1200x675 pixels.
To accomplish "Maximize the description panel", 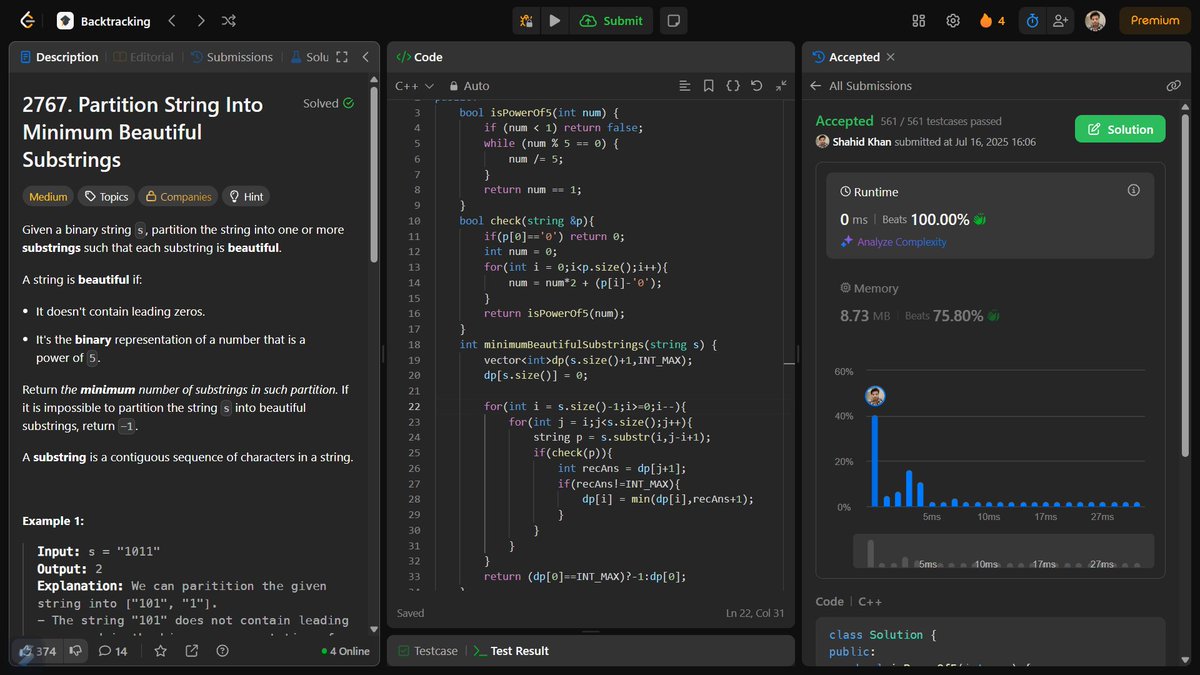I will click(x=342, y=57).
